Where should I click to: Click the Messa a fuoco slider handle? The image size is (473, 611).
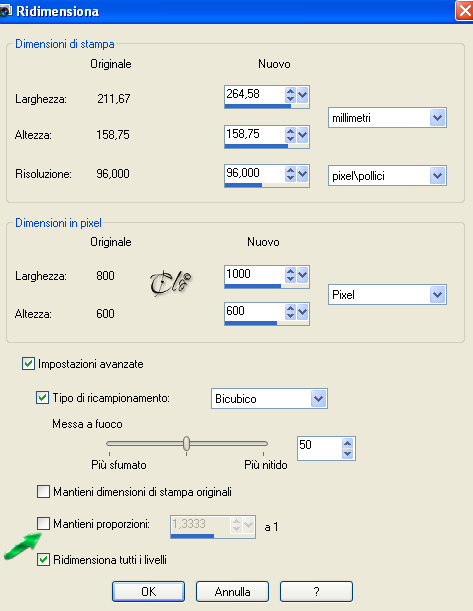tap(187, 443)
